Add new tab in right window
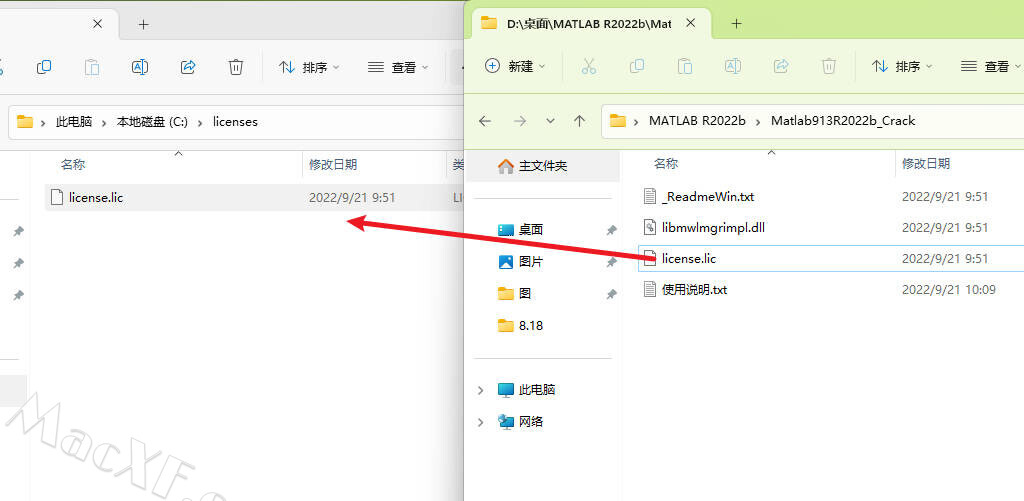The width and height of the screenshot is (1024, 501). [x=737, y=24]
